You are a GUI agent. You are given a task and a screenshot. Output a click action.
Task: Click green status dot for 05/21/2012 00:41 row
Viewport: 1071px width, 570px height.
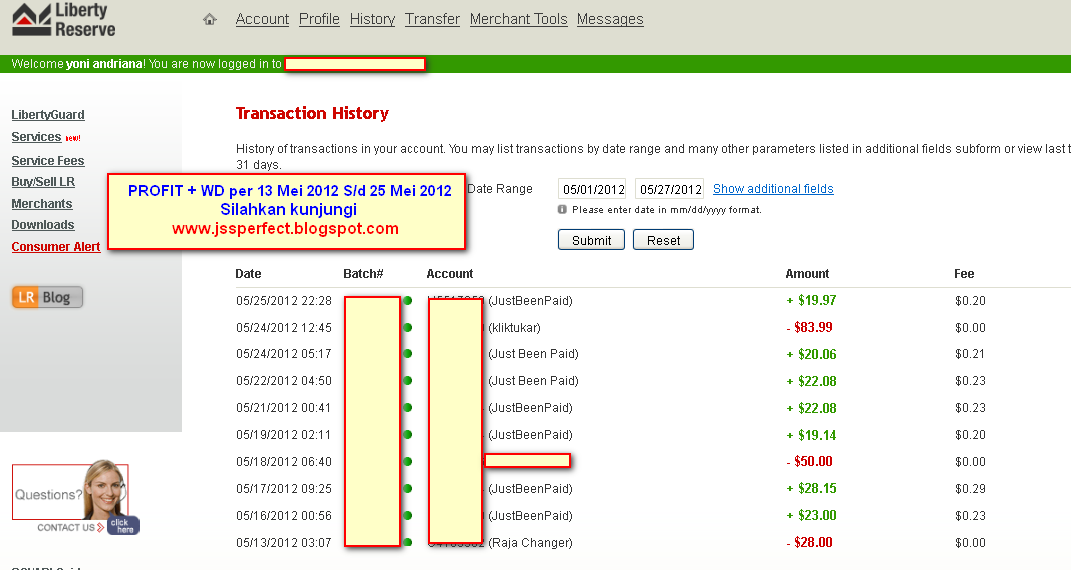(408, 408)
